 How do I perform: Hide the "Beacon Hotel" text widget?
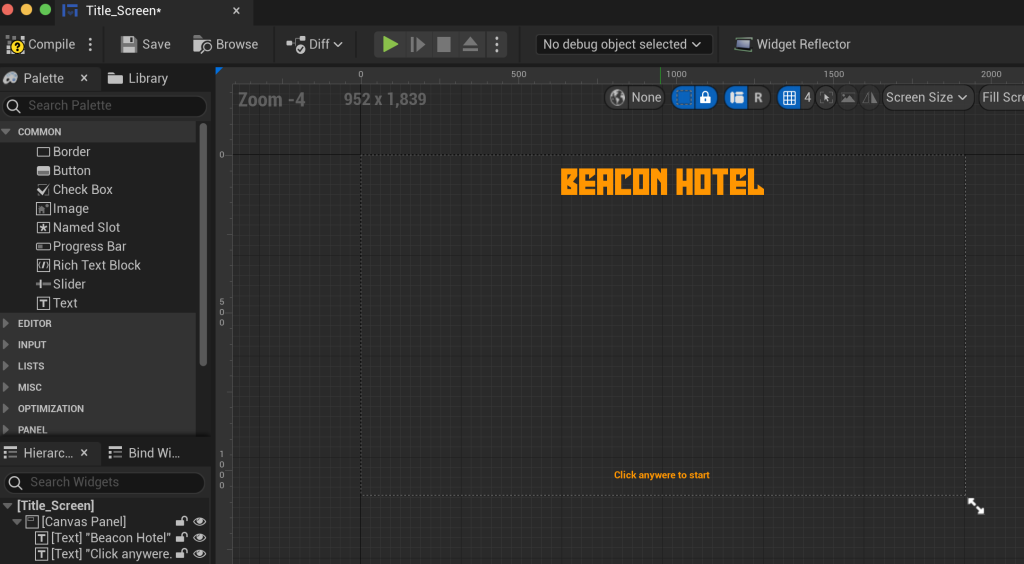click(x=200, y=538)
